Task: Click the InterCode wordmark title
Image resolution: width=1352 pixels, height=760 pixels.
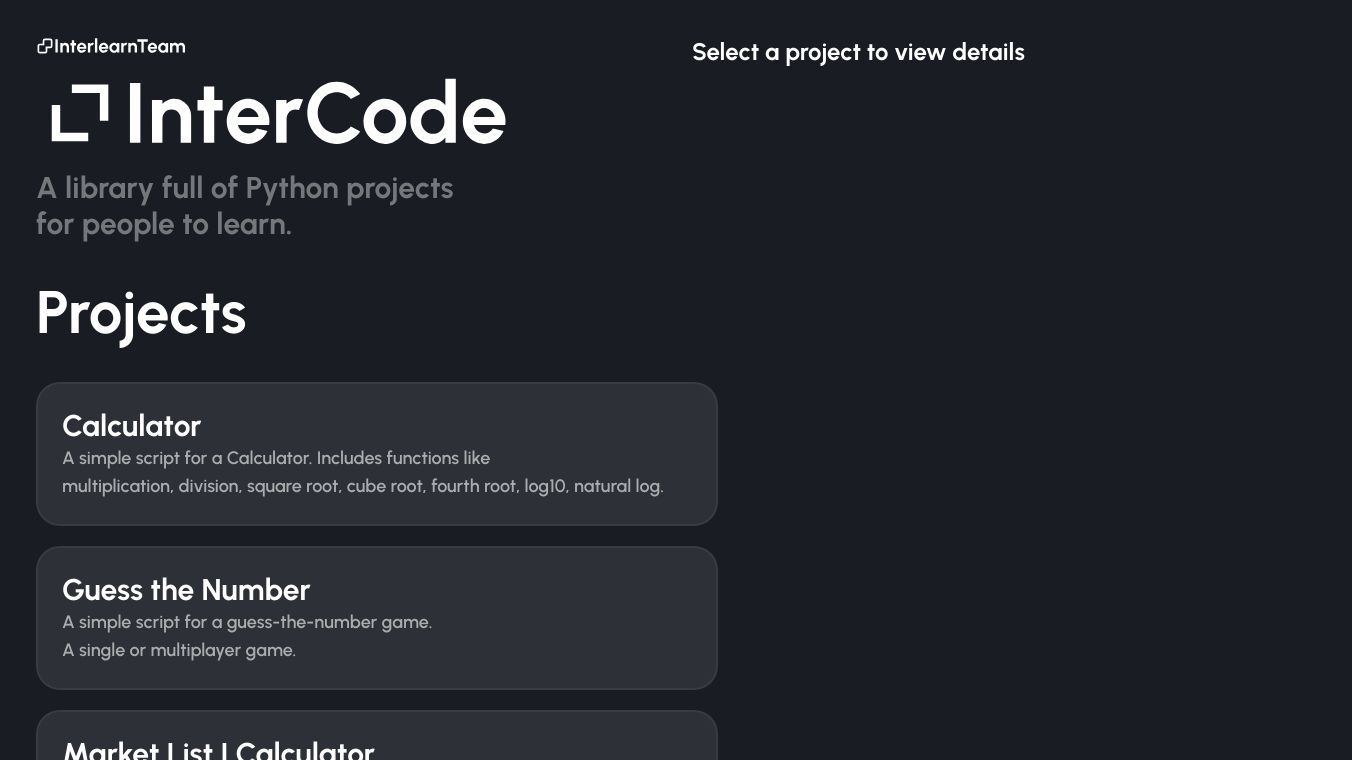Action: (316, 114)
